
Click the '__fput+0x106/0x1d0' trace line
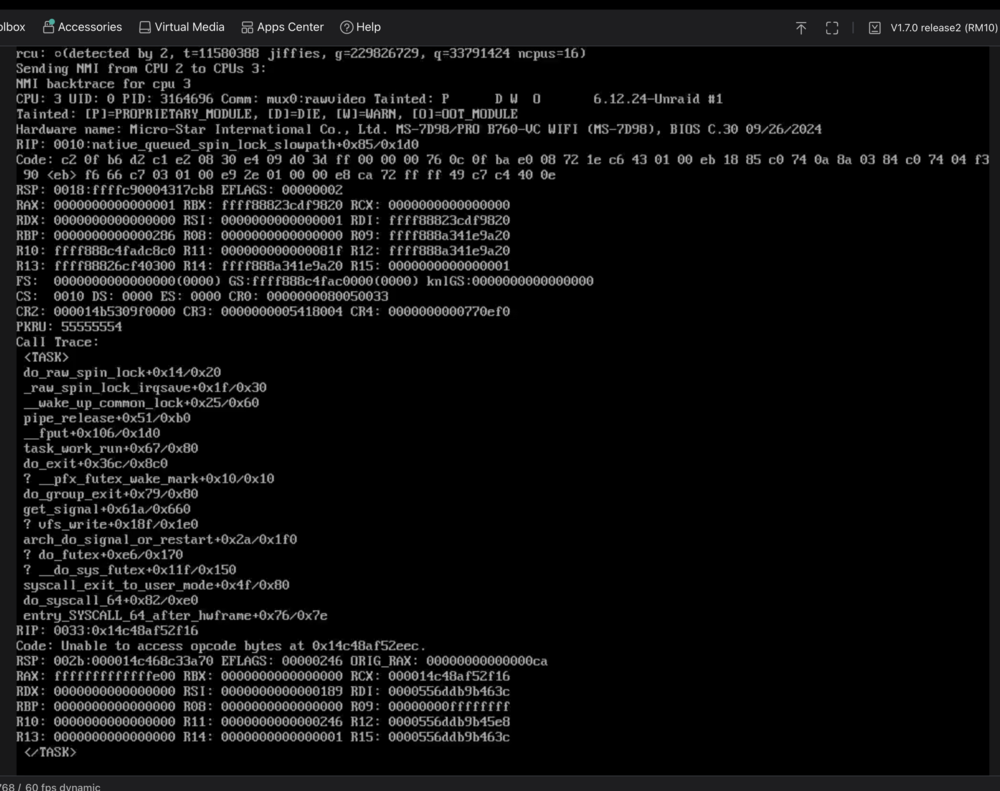coord(91,433)
